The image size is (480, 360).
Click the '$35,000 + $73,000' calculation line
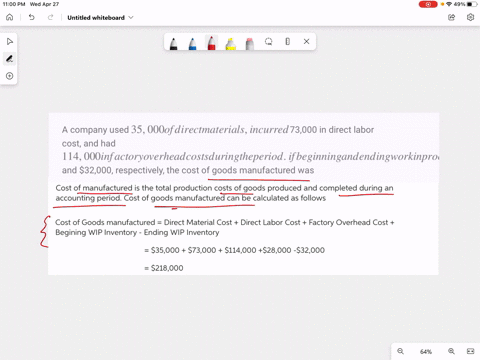[234, 250]
